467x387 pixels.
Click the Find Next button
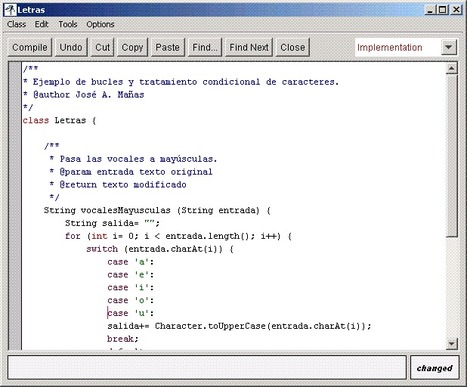click(249, 47)
